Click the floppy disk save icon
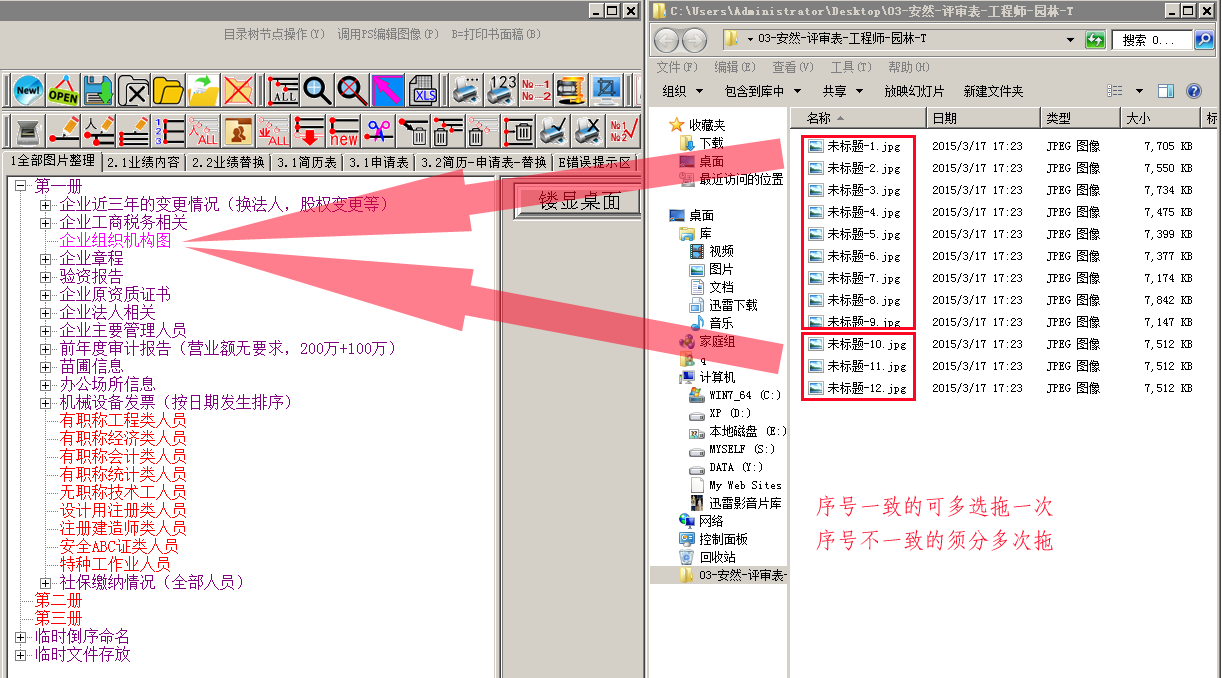This screenshot has width=1222, height=678. point(98,91)
